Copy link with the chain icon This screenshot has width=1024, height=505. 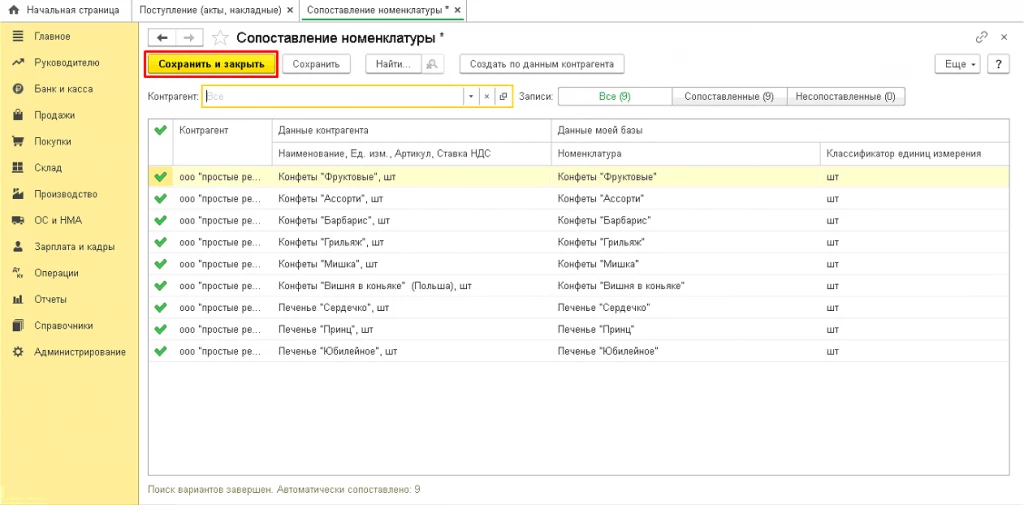981,38
